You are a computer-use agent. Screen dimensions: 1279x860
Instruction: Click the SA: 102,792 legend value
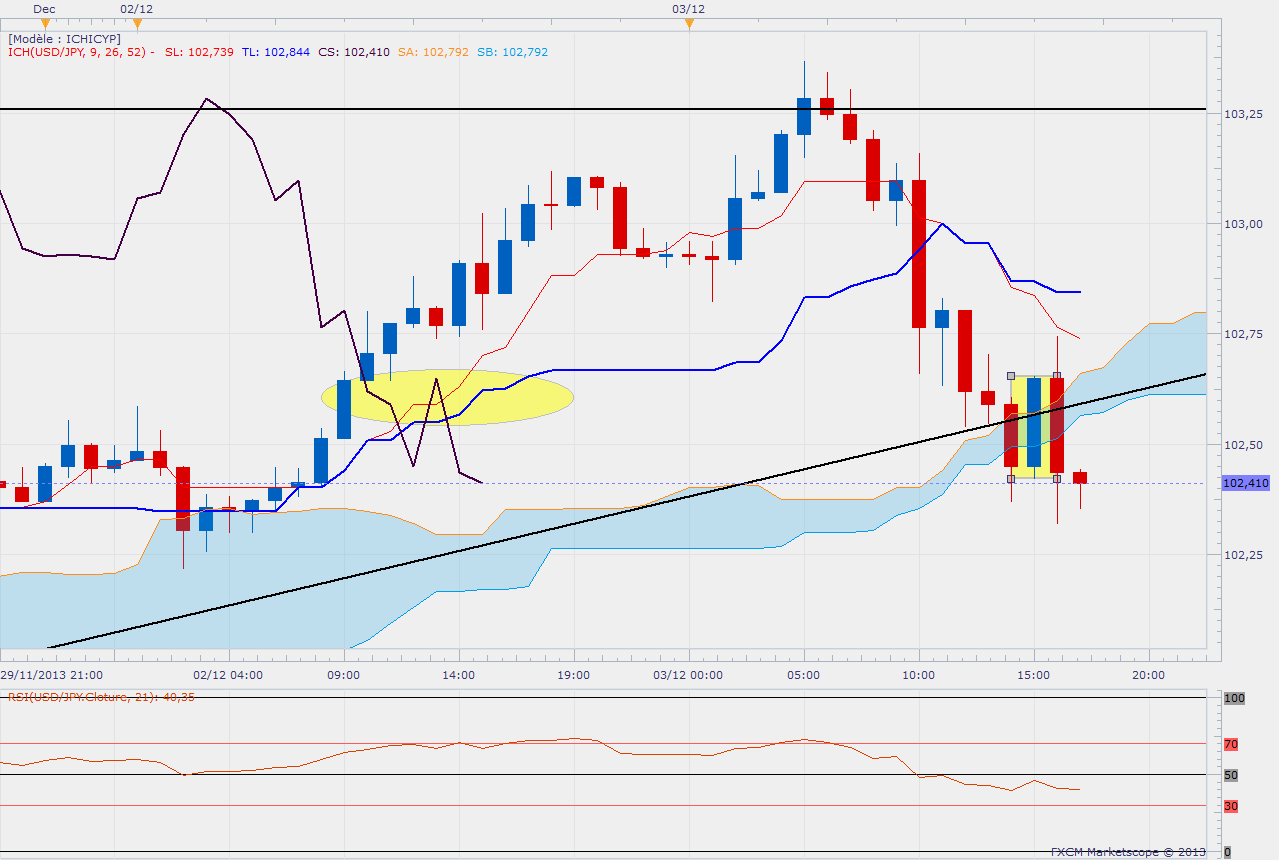[x=433, y=52]
